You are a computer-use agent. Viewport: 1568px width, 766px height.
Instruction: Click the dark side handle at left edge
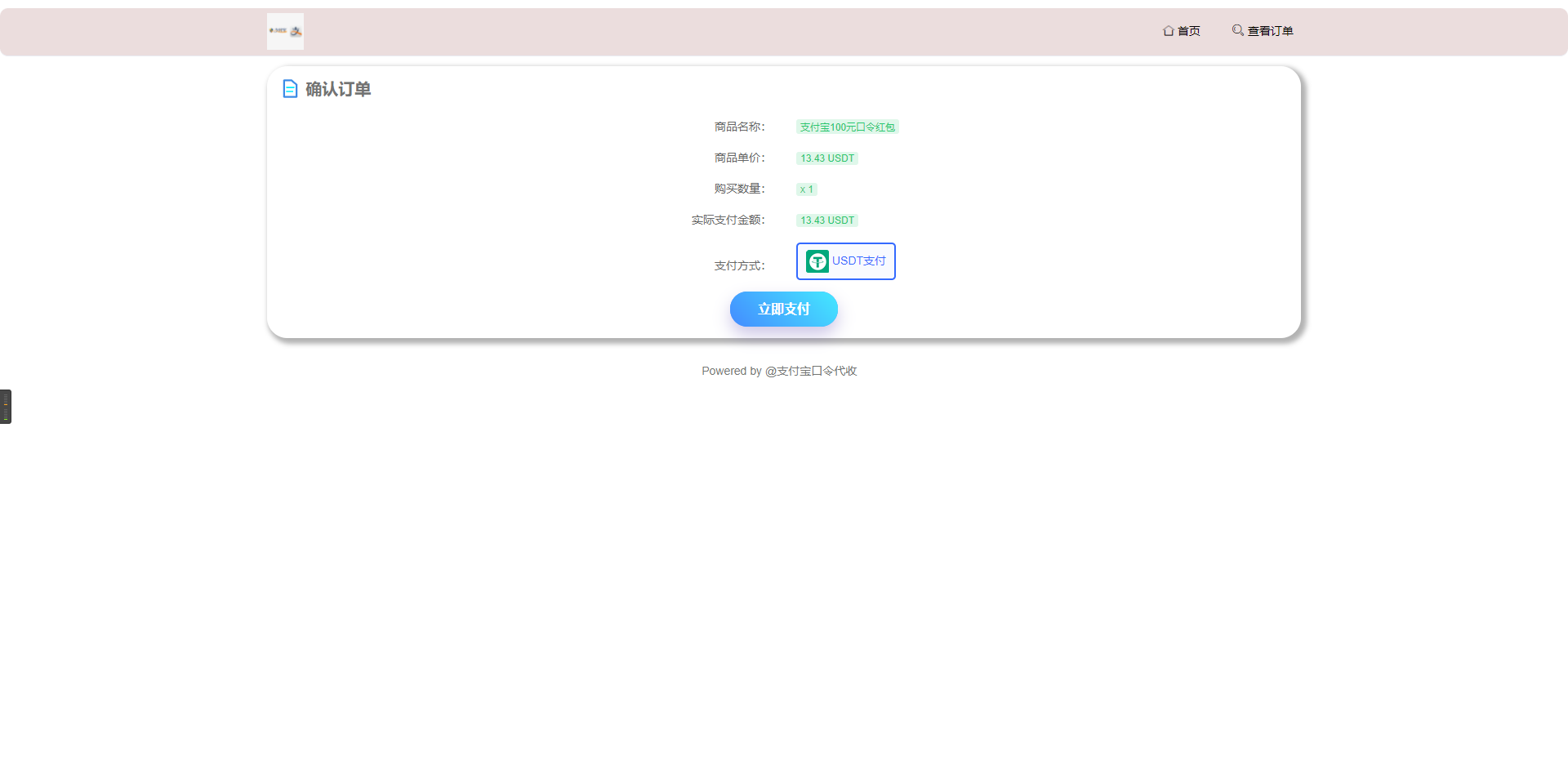click(6, 407)
